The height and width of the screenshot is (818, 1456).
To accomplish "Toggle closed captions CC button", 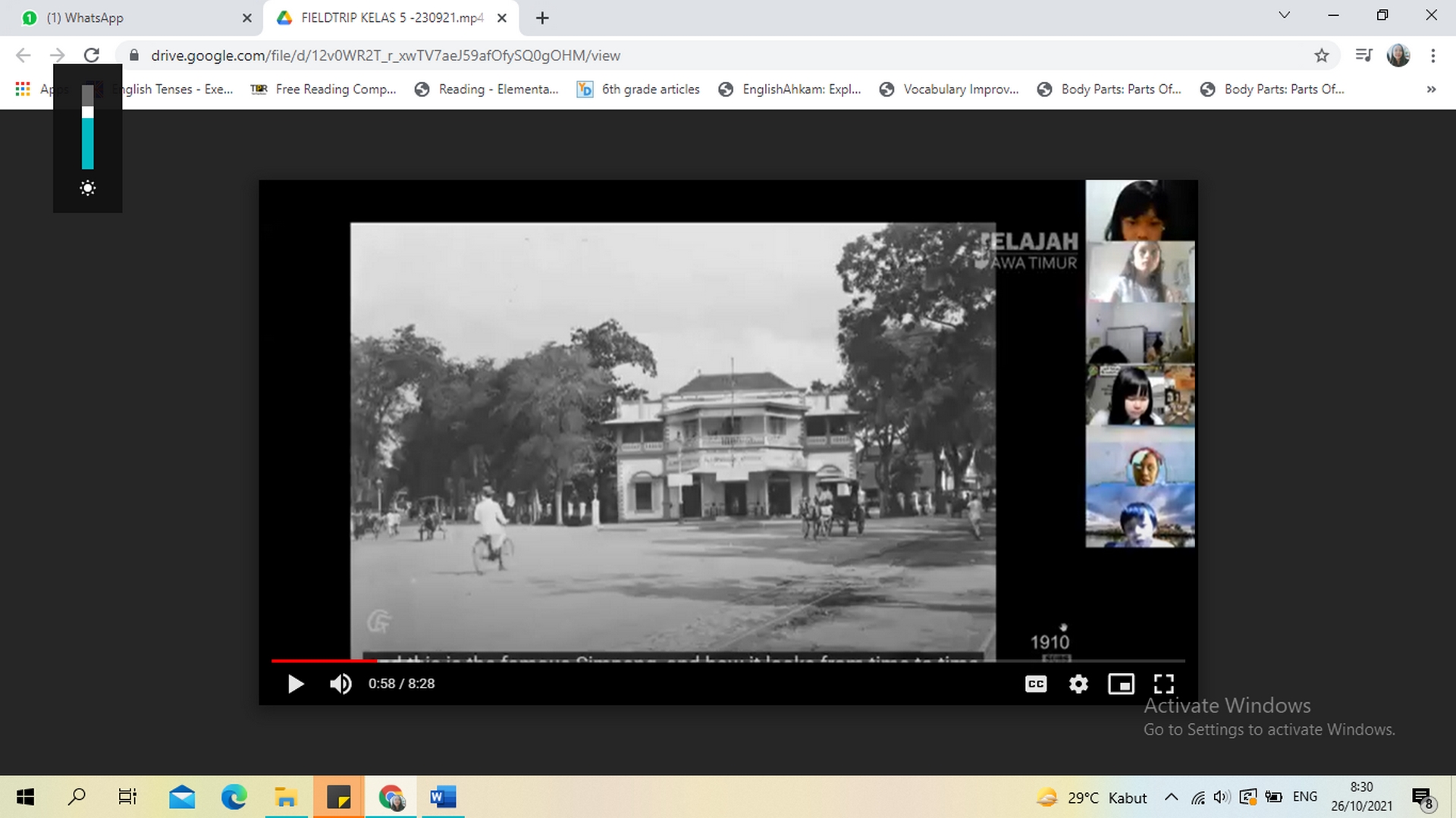I will [1036, 684].
